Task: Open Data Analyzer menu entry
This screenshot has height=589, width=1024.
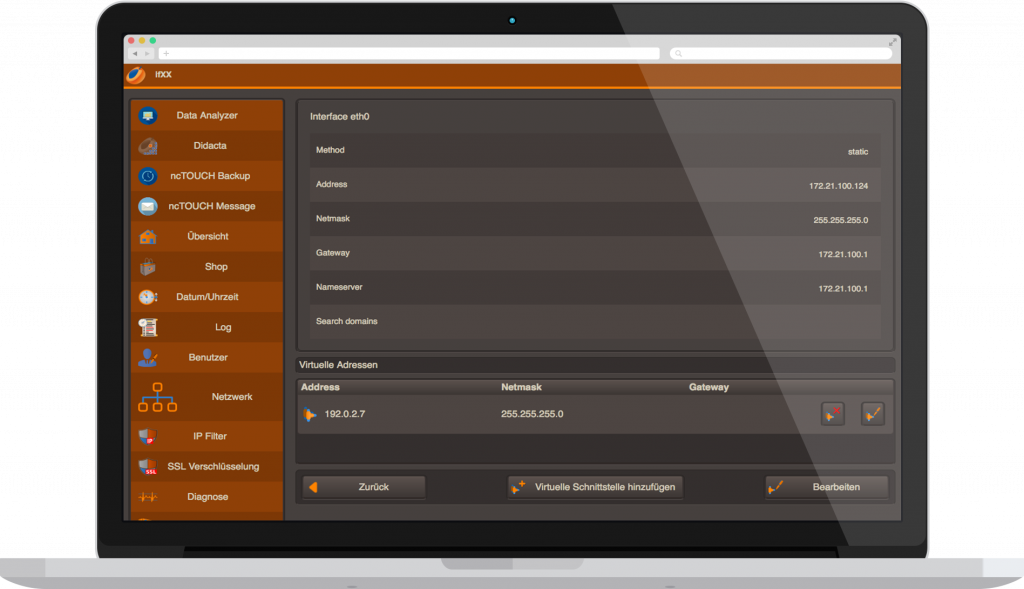Action: pyautogui.click(x=207, y=116)
